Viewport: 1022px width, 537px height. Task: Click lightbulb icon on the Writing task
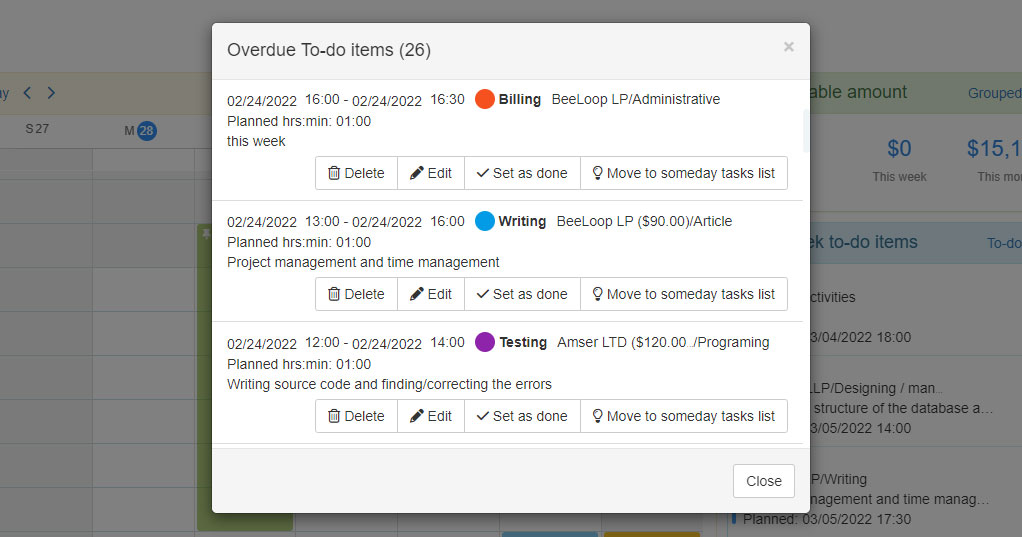click(598, 294)
